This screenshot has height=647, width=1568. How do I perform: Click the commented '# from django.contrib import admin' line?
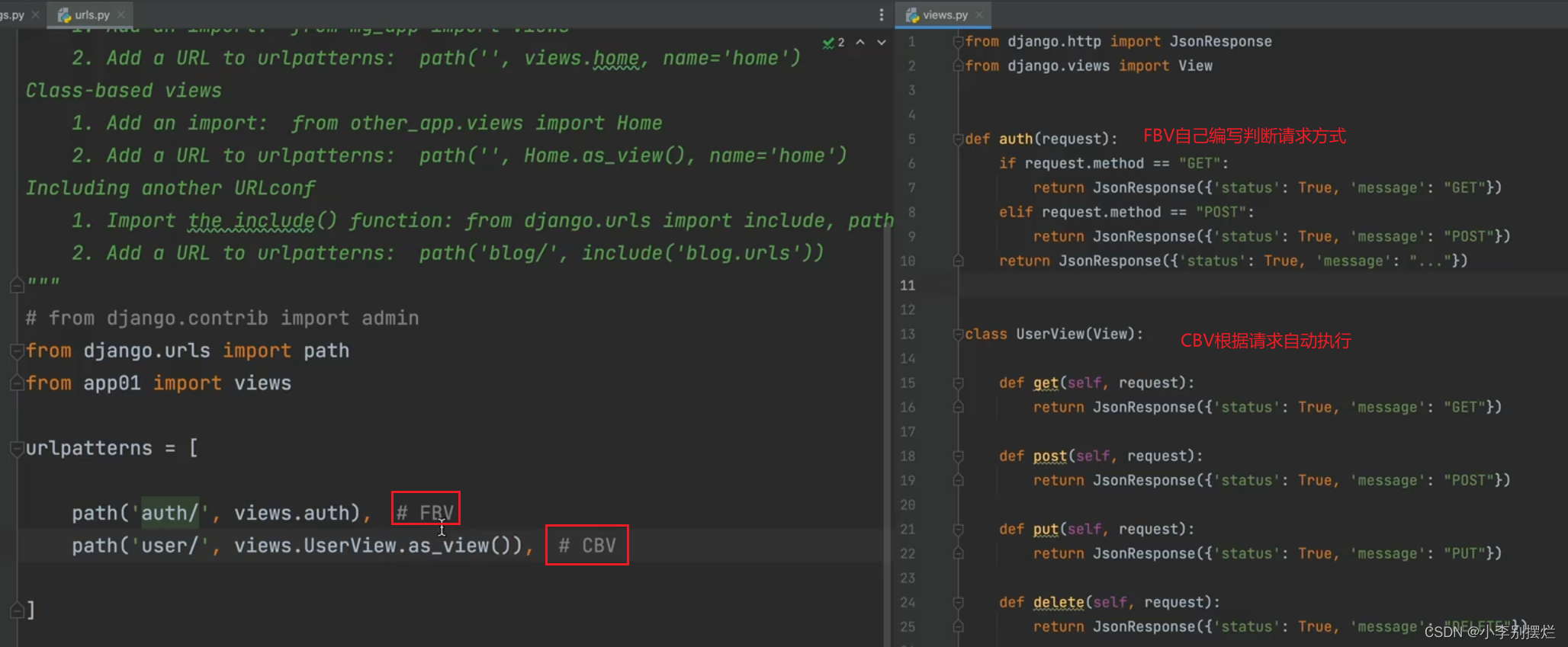(x=223, y=318)
